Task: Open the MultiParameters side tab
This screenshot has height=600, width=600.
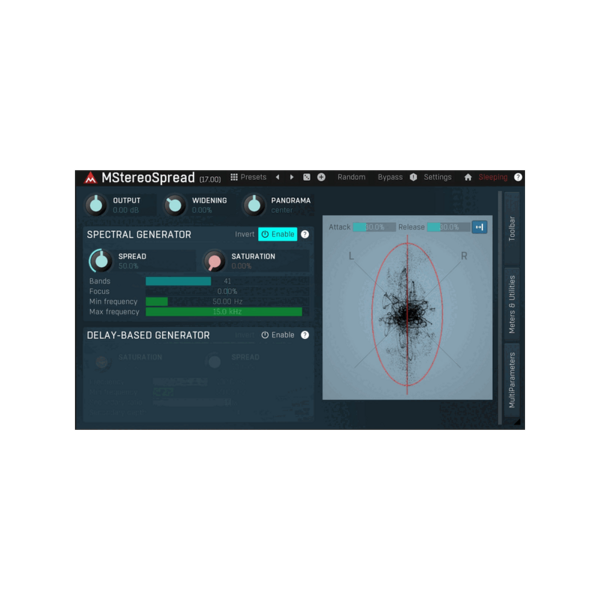Action: [512, 380]
